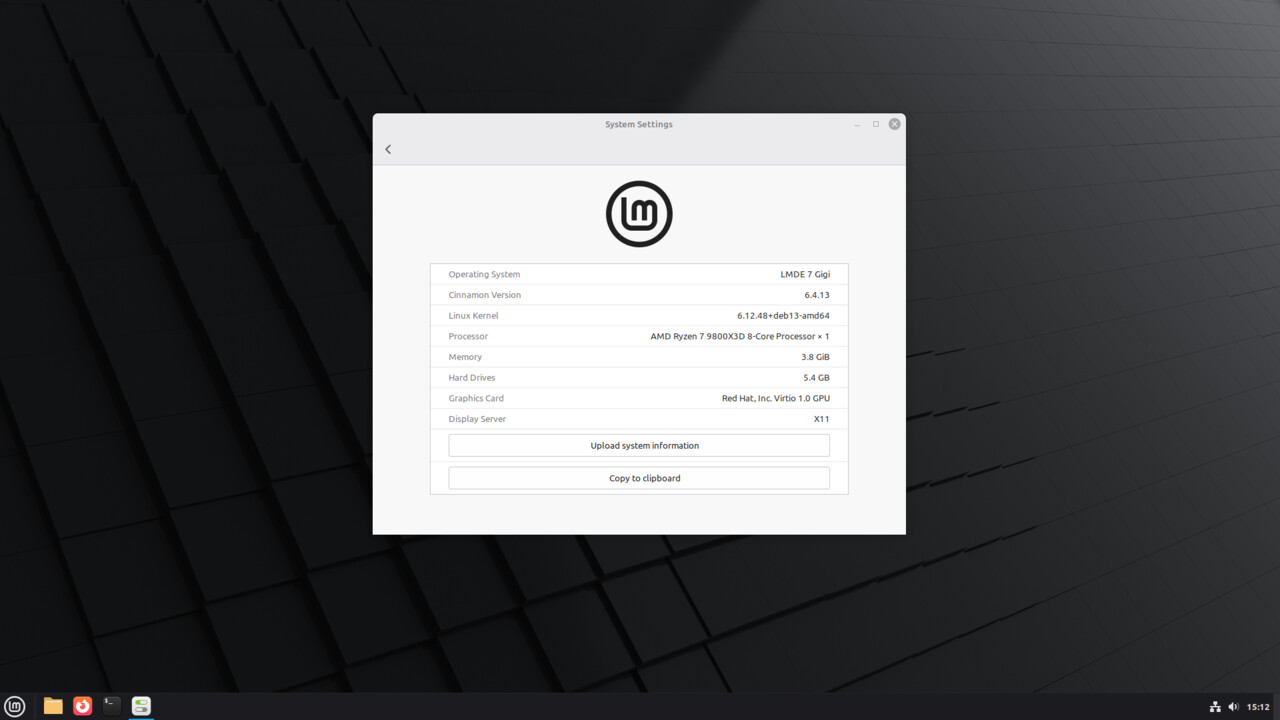
Task: Close the System Settings window
Action: point(894,124)
